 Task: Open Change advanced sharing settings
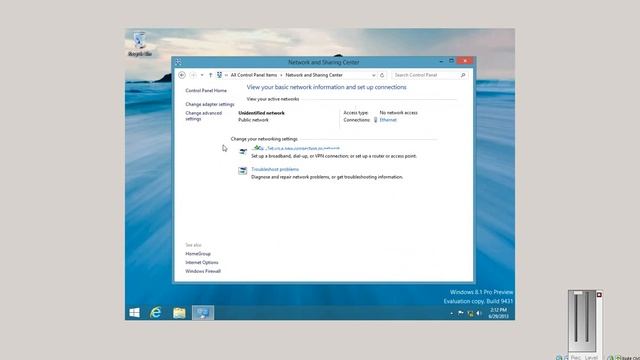click(204, 116)
